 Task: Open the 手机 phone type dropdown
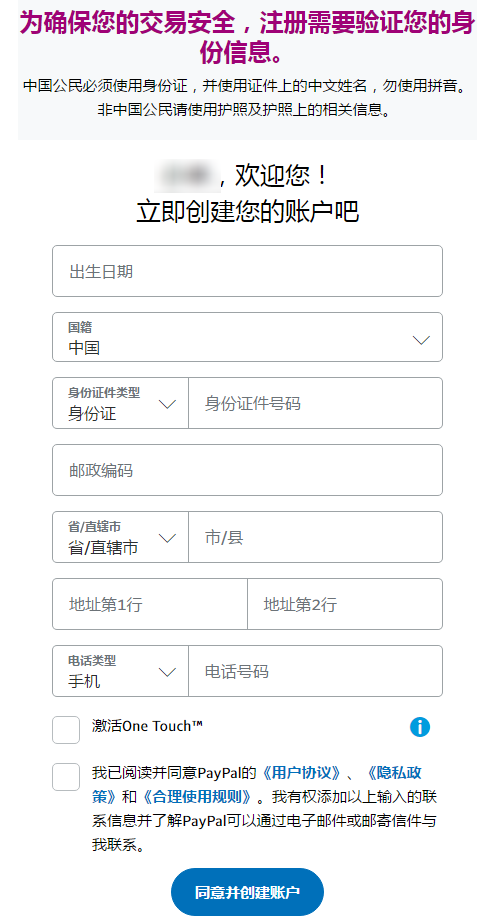pos(120,671)
